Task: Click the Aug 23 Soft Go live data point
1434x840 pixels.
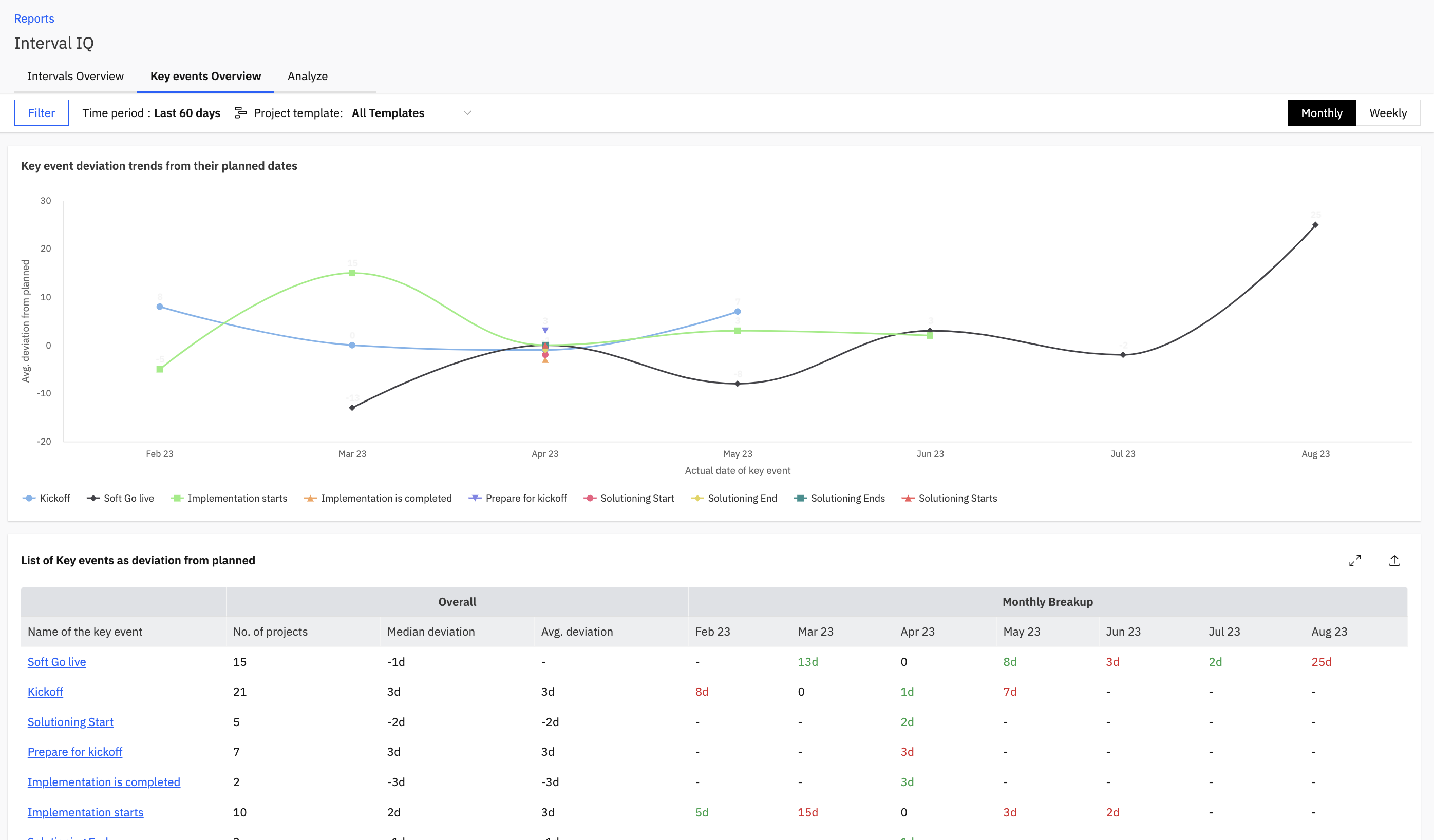Action: pos(1315,225)
